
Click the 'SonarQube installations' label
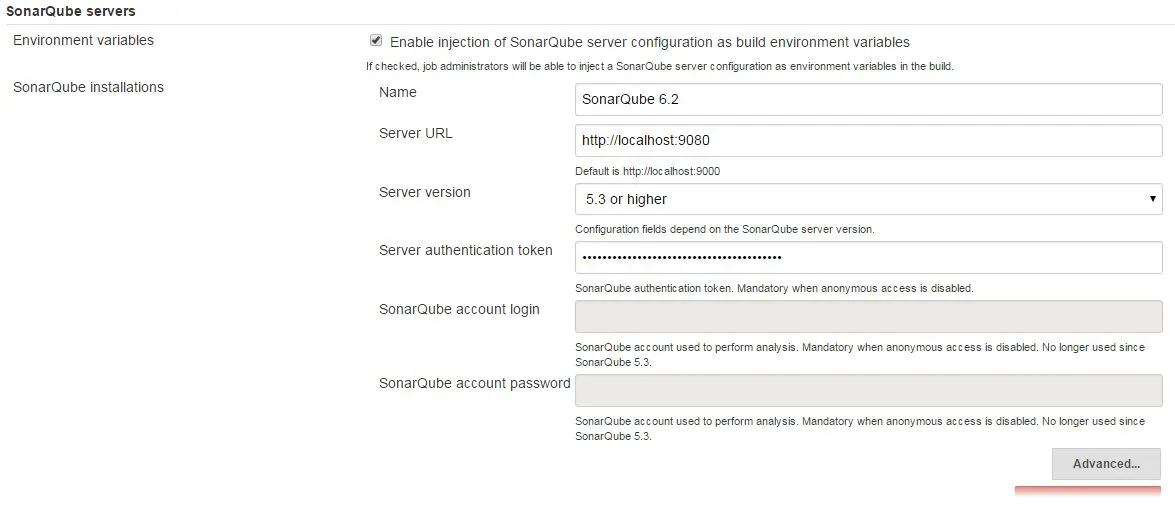point(88,87)
